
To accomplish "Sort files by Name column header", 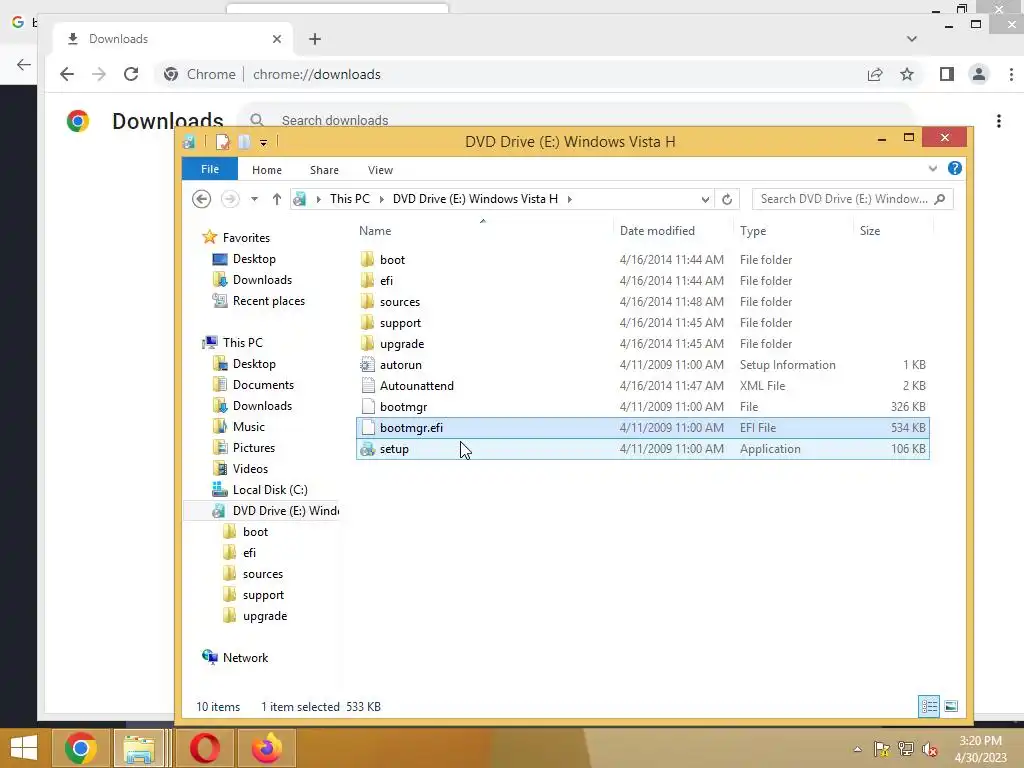I will 375,231.
